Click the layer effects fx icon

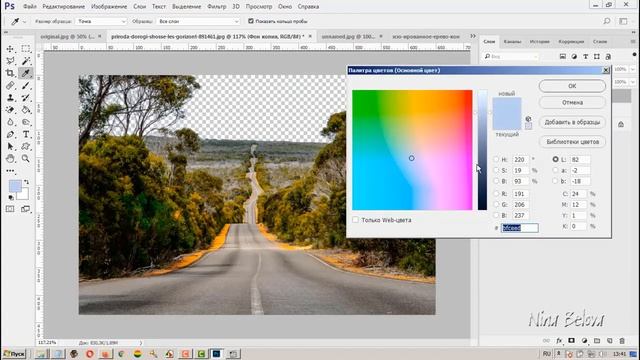pos(559,340)
